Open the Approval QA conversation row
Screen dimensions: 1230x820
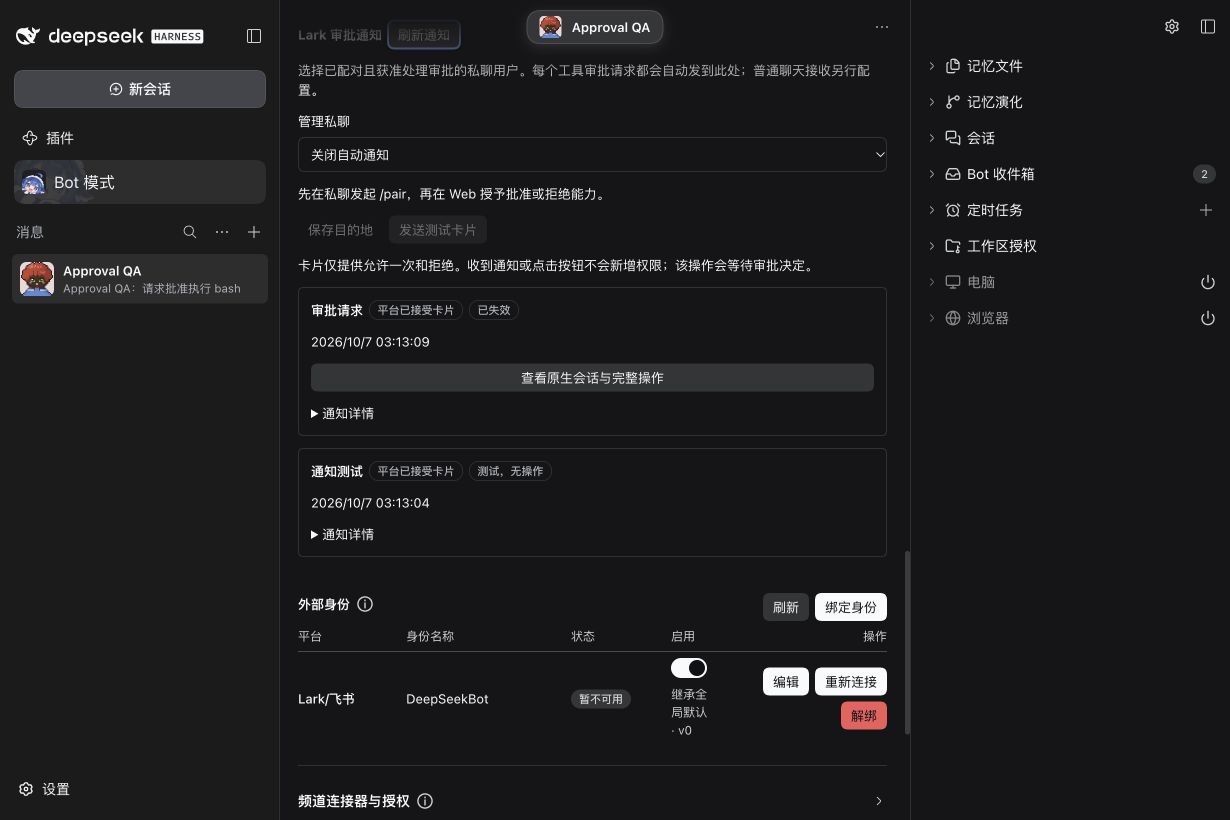[140, 279]
